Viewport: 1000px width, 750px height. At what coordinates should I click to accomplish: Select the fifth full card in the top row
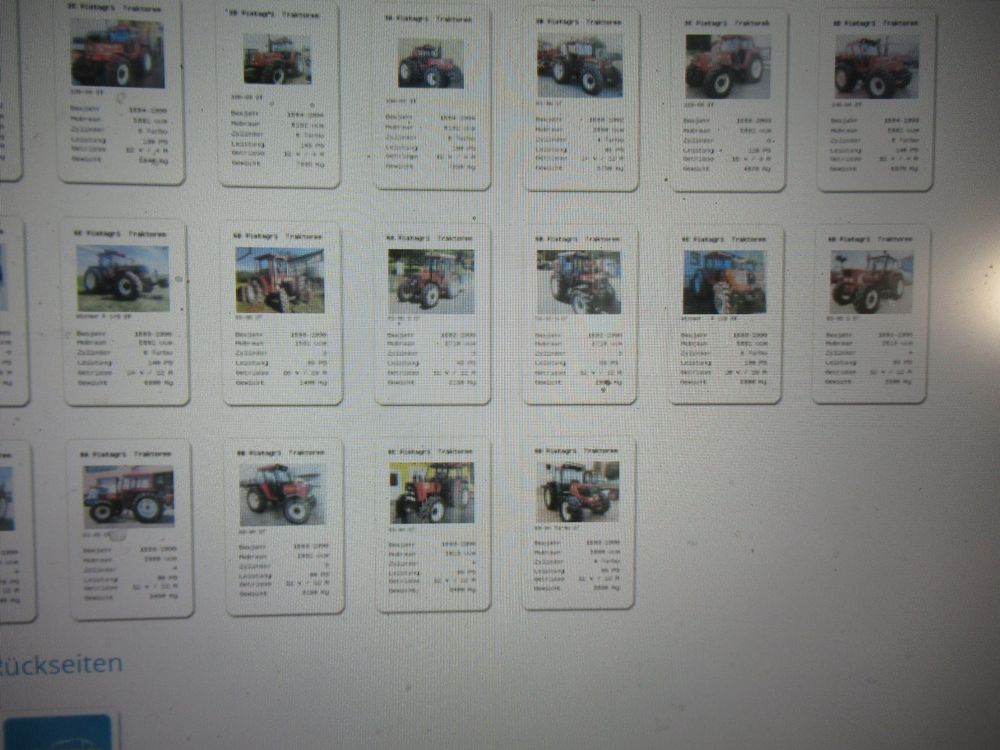pyautogui.click(x=728, y=100)
